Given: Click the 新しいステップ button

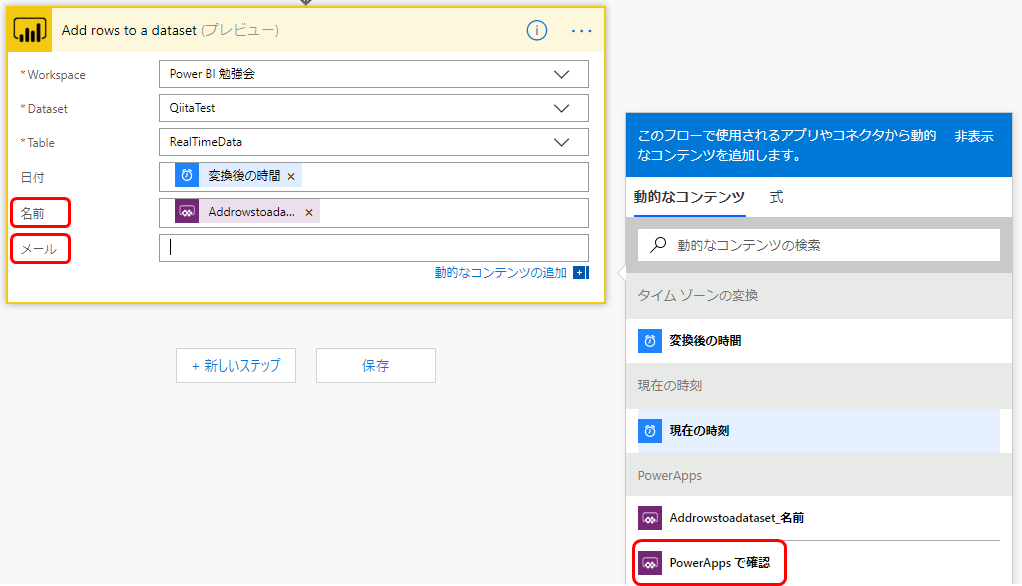Looking at the screenshot, I should pos(235,365).
